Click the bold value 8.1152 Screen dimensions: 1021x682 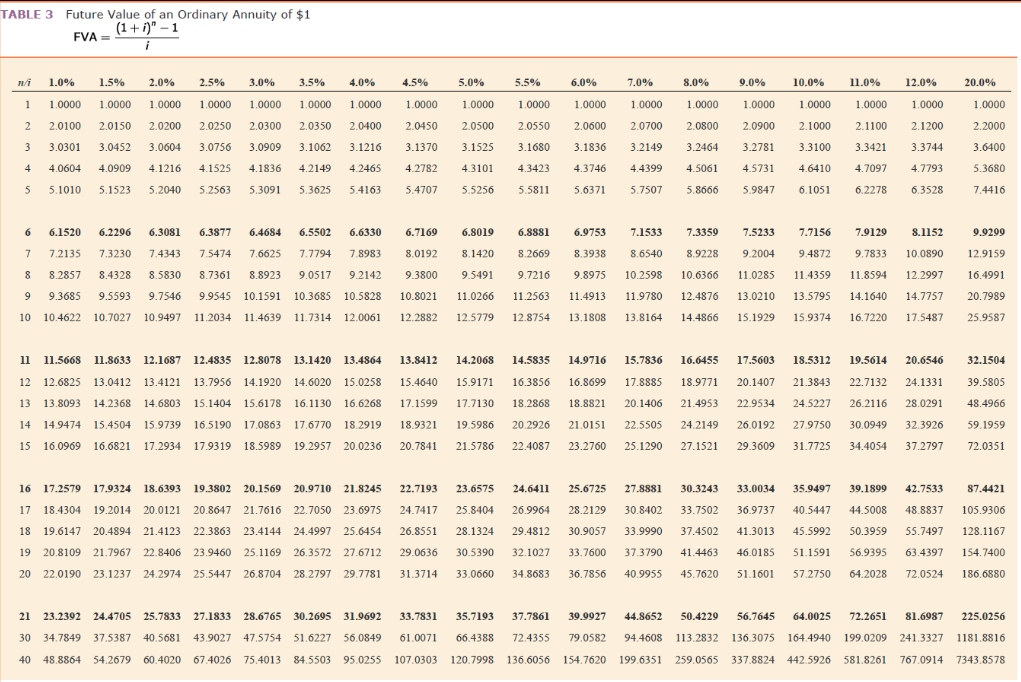click(x=927, y=233)
